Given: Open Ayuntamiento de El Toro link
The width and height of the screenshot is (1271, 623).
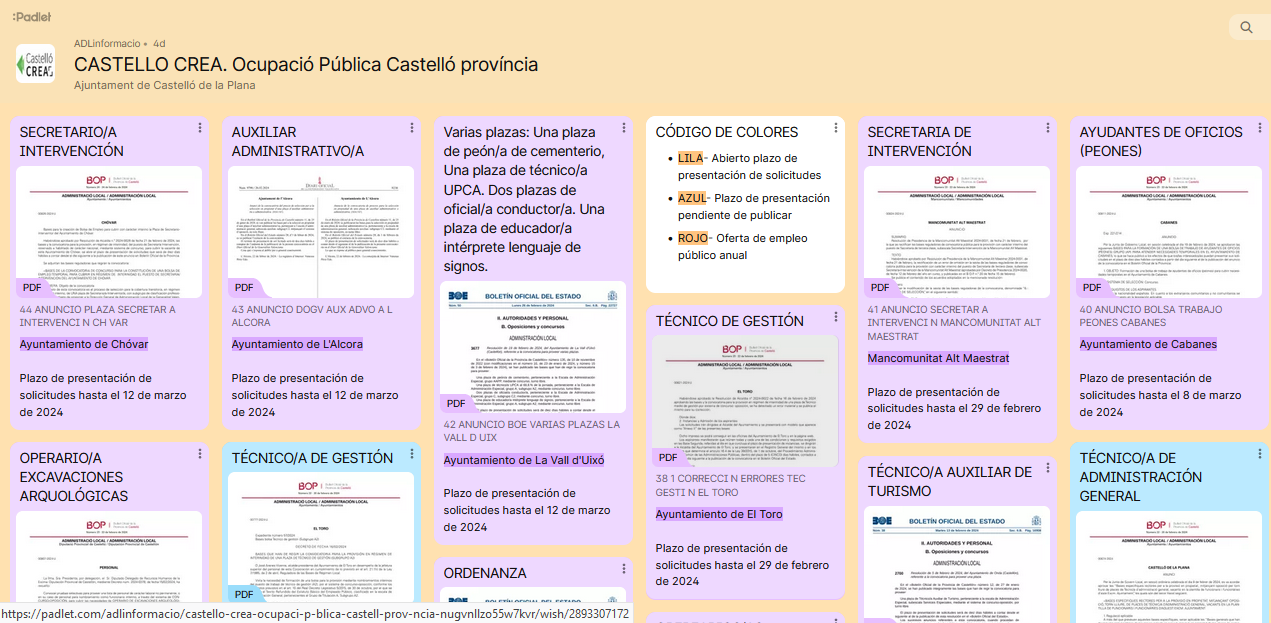Looking at the screenshot, I should (719, 514).
